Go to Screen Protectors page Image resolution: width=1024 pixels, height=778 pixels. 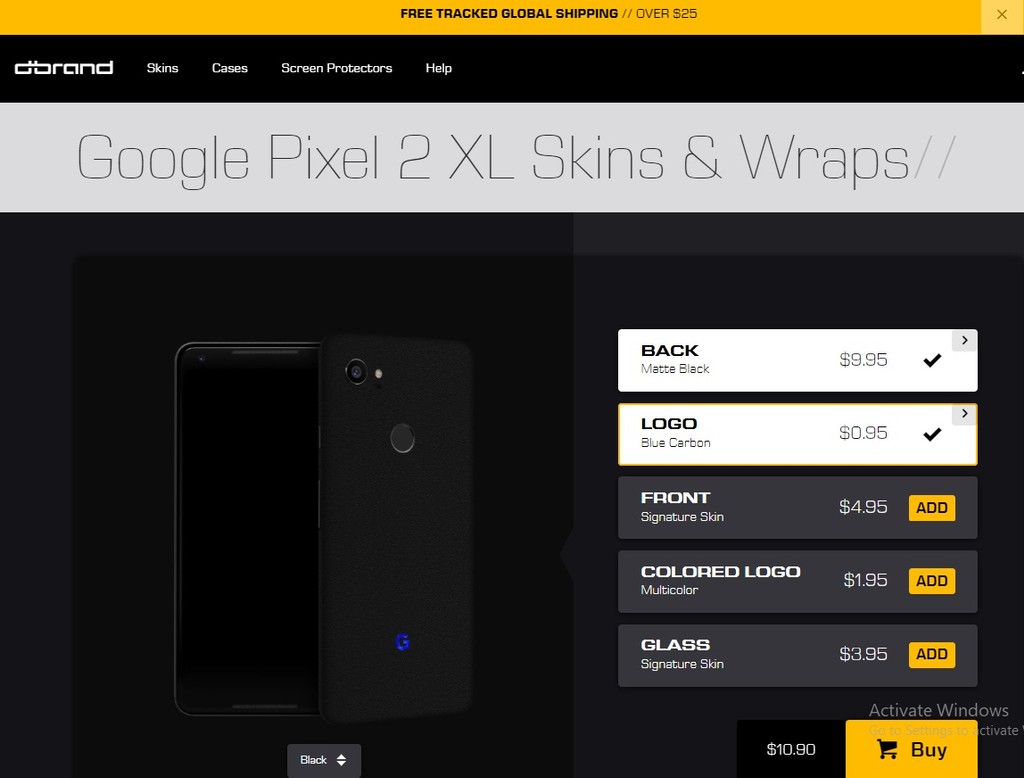[336, 68]
